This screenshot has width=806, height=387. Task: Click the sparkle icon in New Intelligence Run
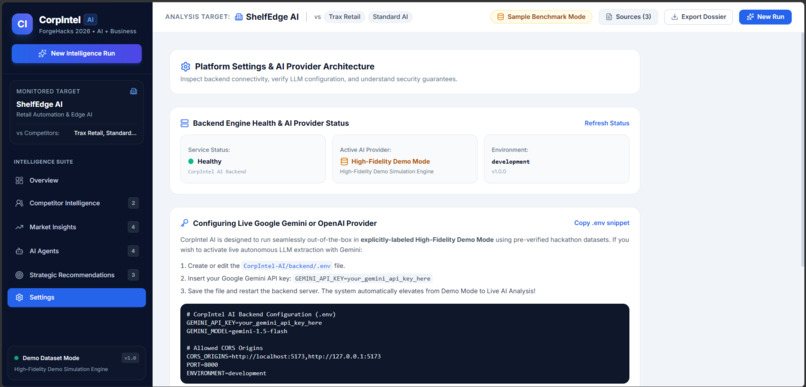(x=43, y=53)
